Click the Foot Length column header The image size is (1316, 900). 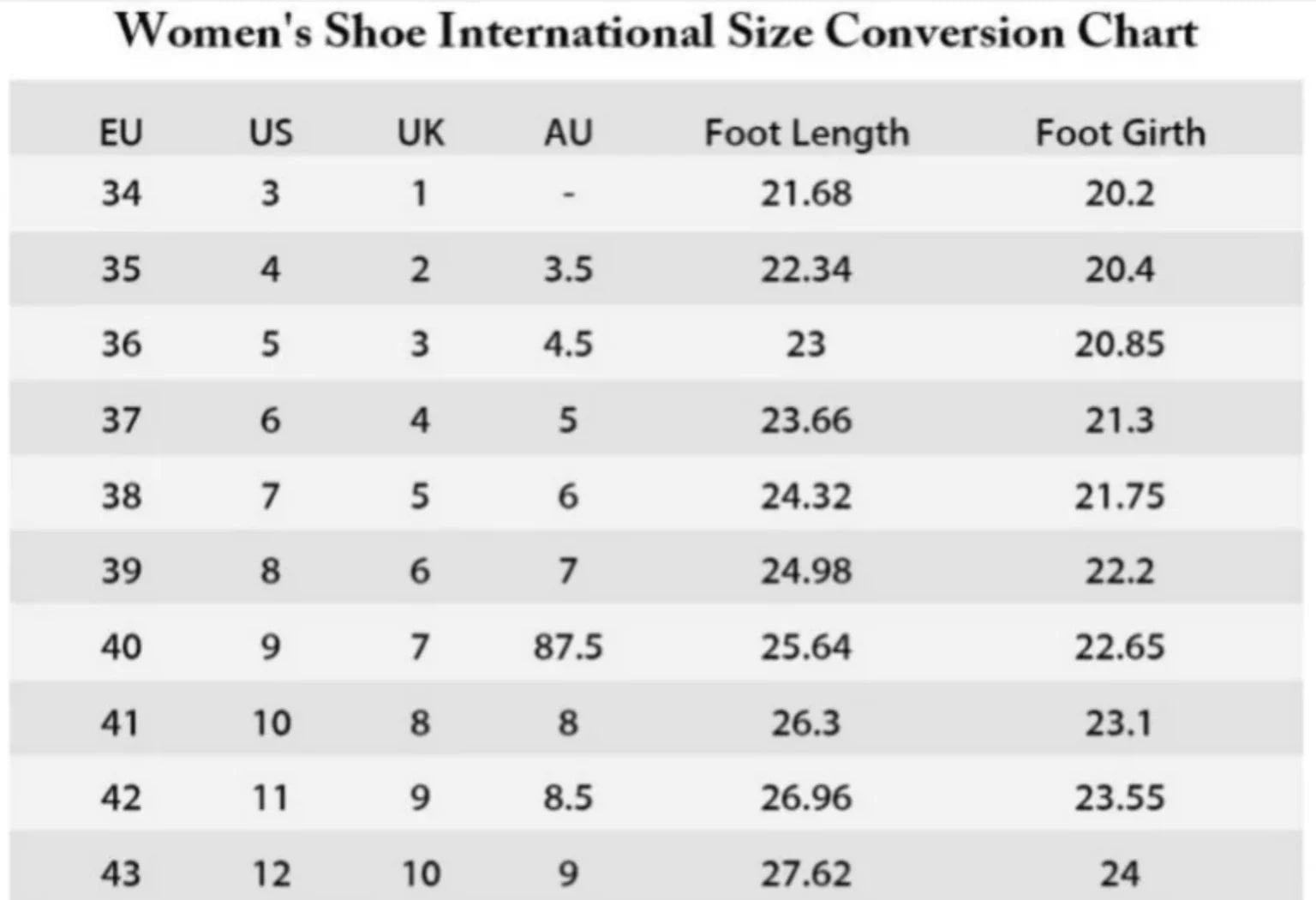806,134
